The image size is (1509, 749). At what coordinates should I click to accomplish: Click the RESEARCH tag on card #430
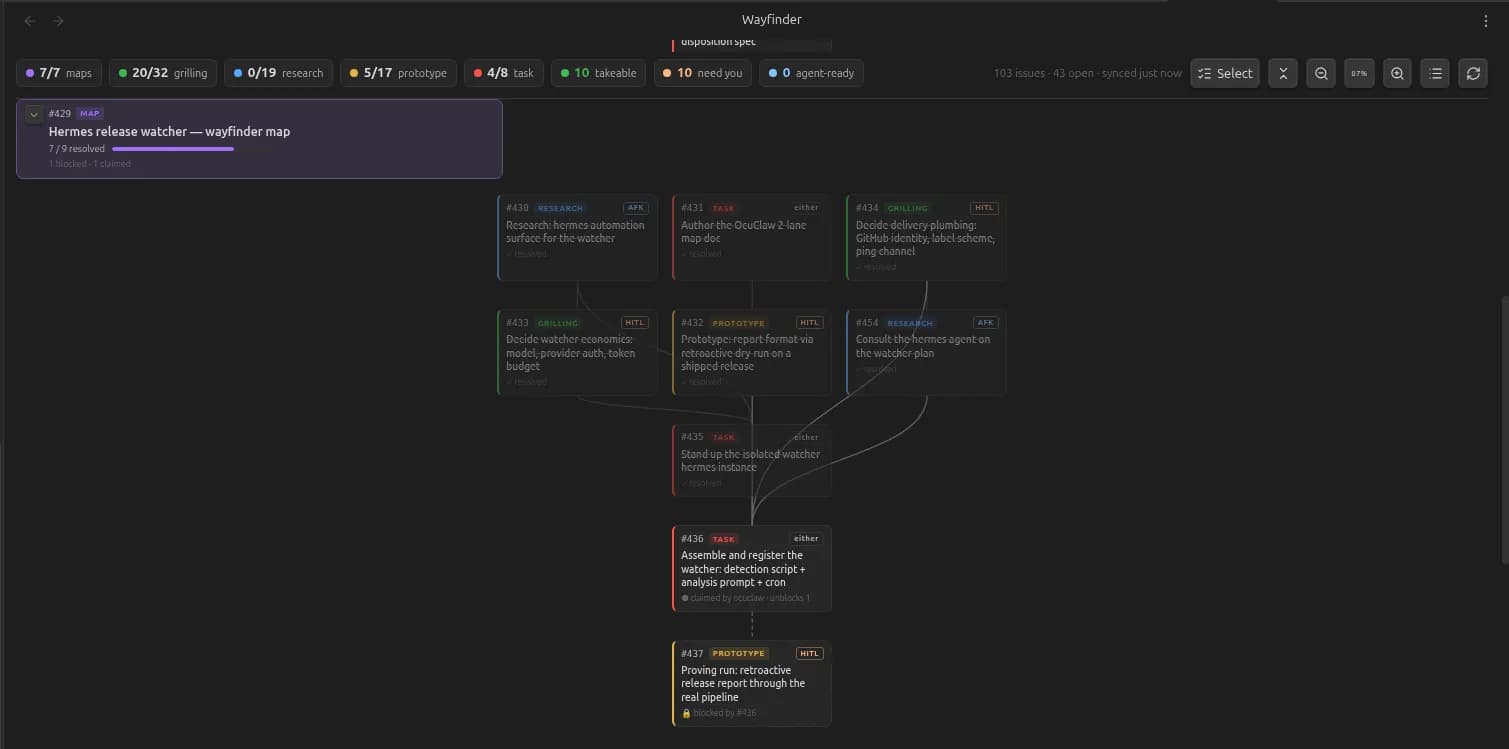(560, 208)
